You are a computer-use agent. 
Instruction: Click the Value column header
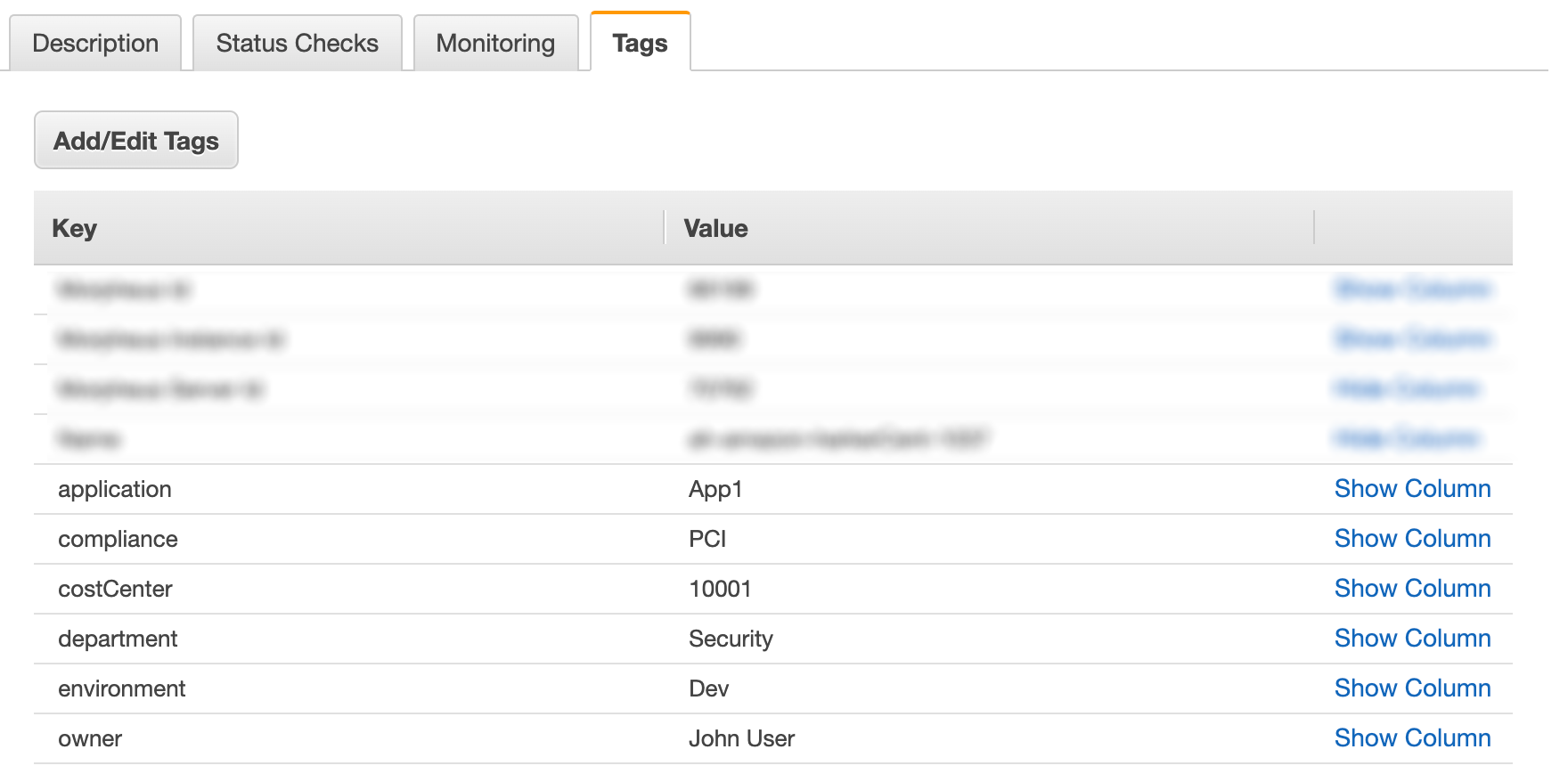point(716,228)
